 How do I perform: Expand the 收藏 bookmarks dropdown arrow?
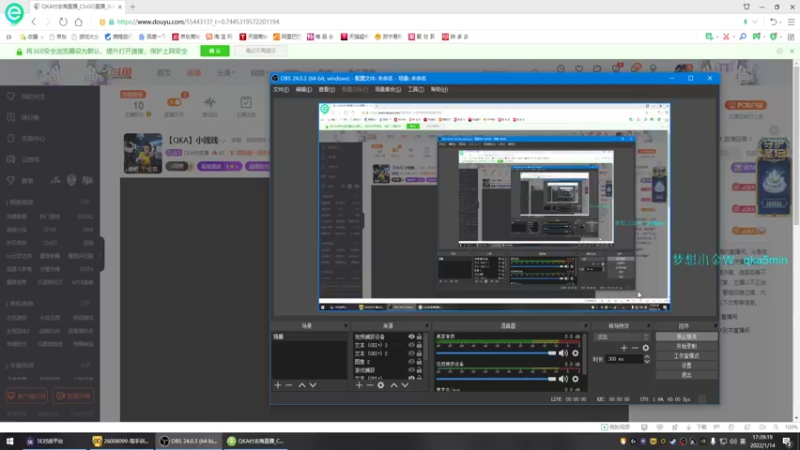coord(42,37)
